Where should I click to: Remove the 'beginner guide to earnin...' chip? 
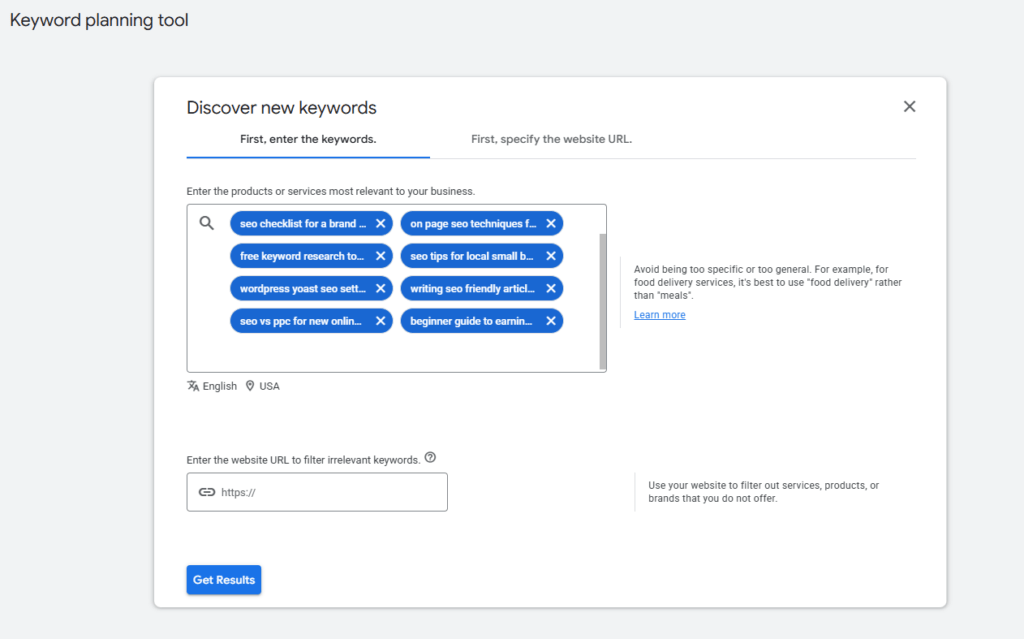point(551,321)
